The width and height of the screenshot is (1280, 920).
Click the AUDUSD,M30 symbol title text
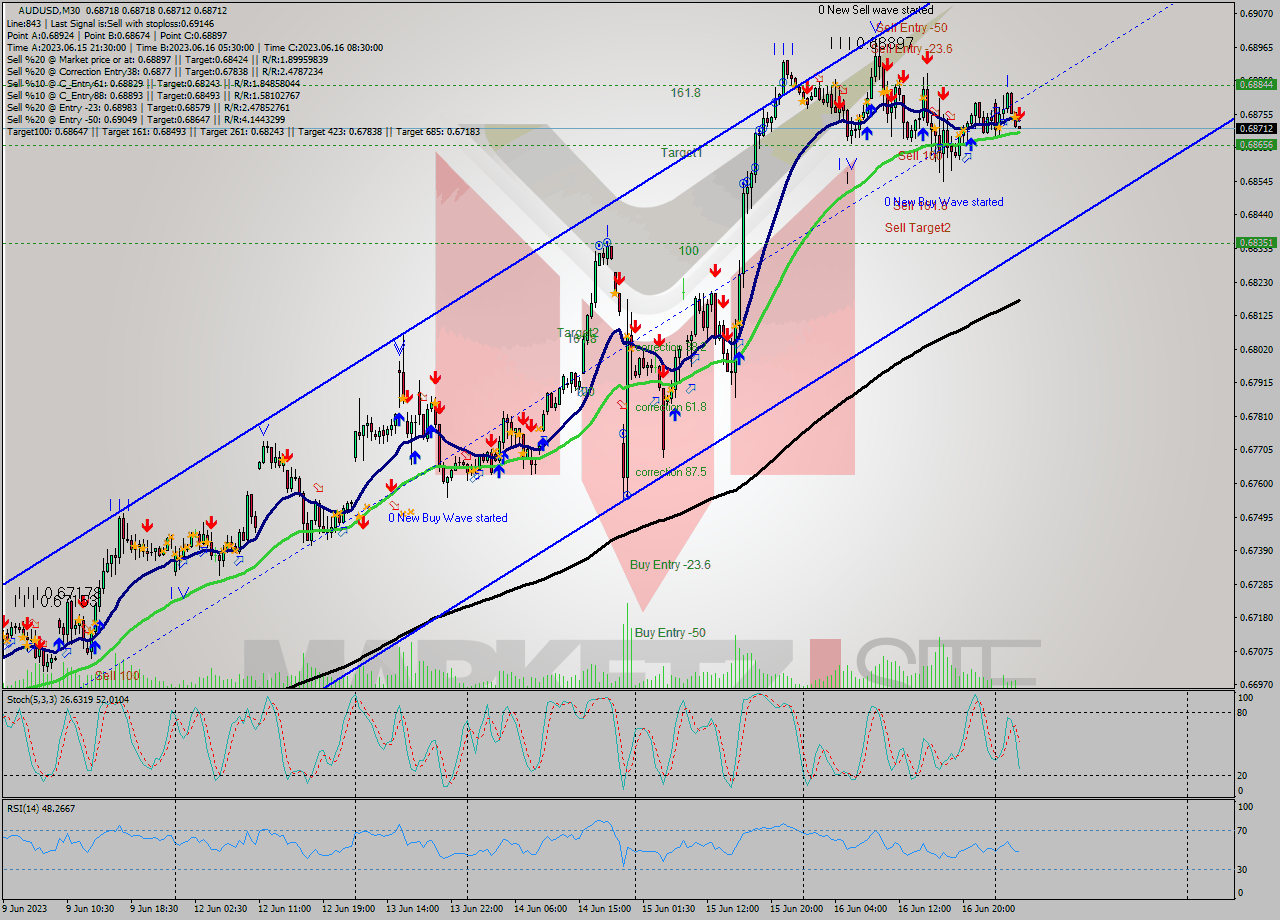click(x=51, y=11)
